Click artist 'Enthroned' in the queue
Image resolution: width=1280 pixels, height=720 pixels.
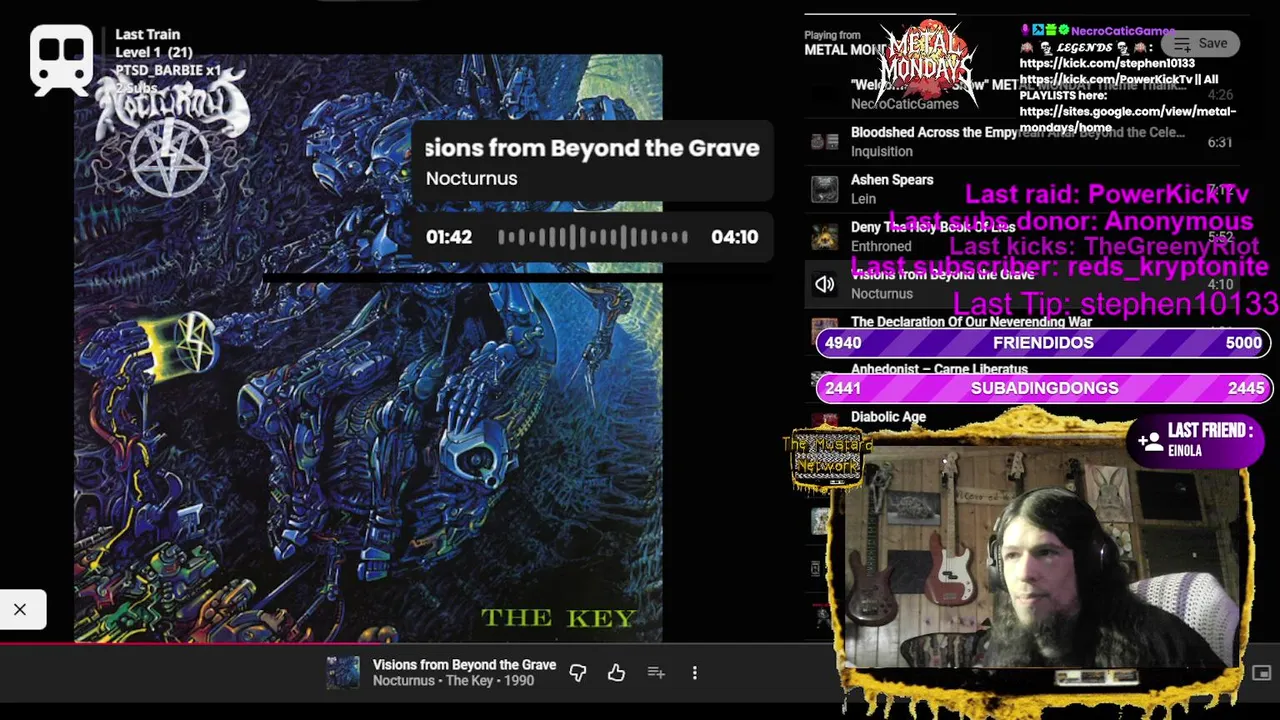point(881,246)
